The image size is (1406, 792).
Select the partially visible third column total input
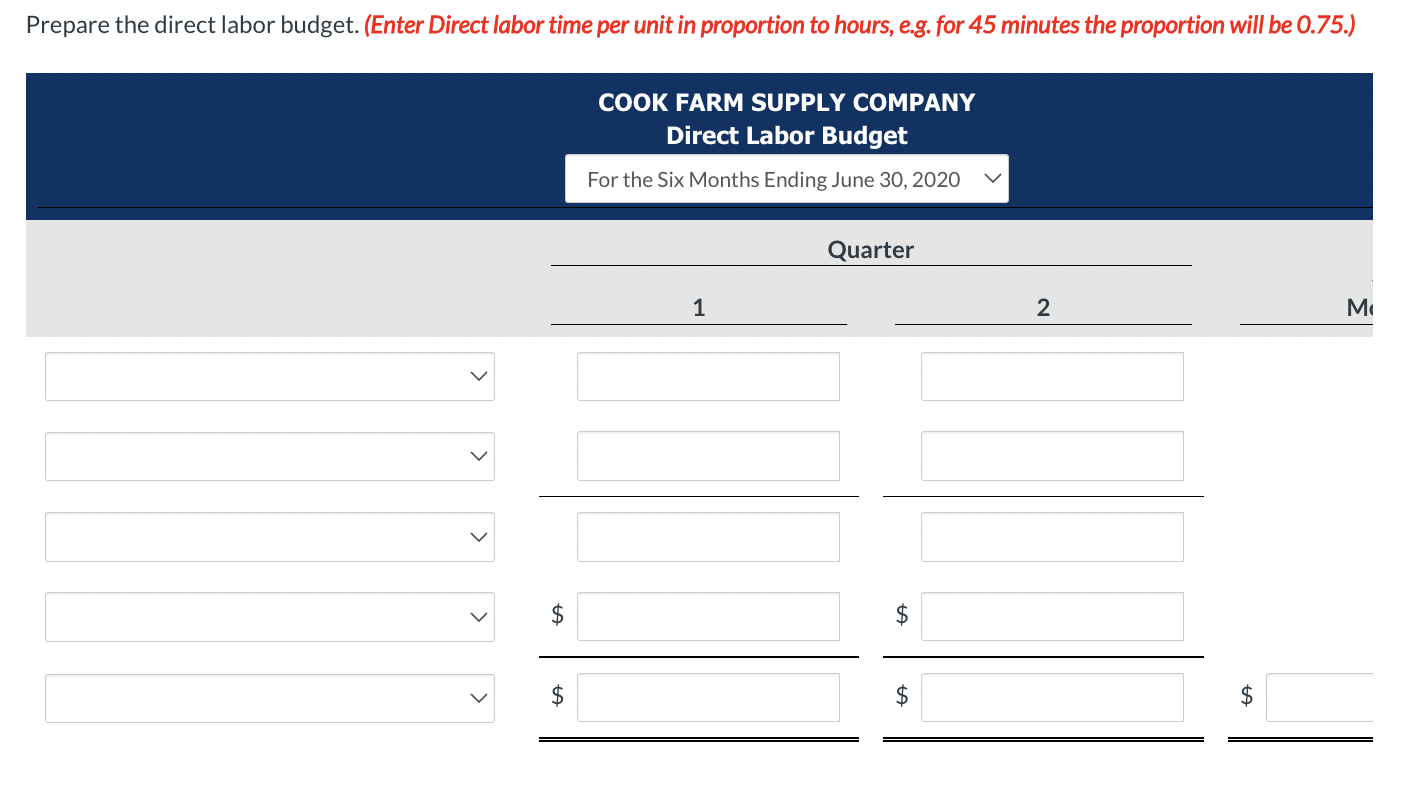[1320, 698]
